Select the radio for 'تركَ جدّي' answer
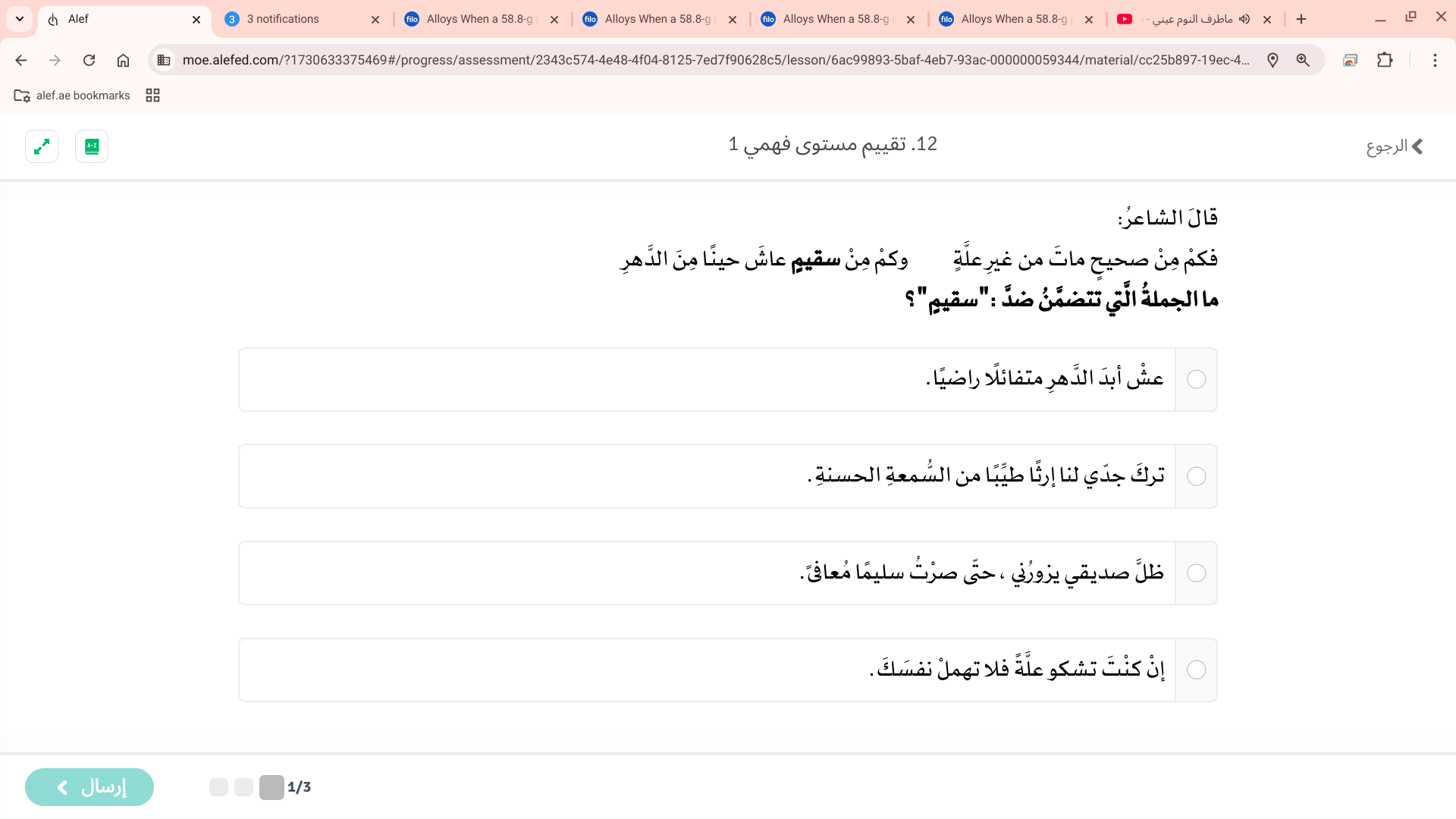 coord(1196,476)
